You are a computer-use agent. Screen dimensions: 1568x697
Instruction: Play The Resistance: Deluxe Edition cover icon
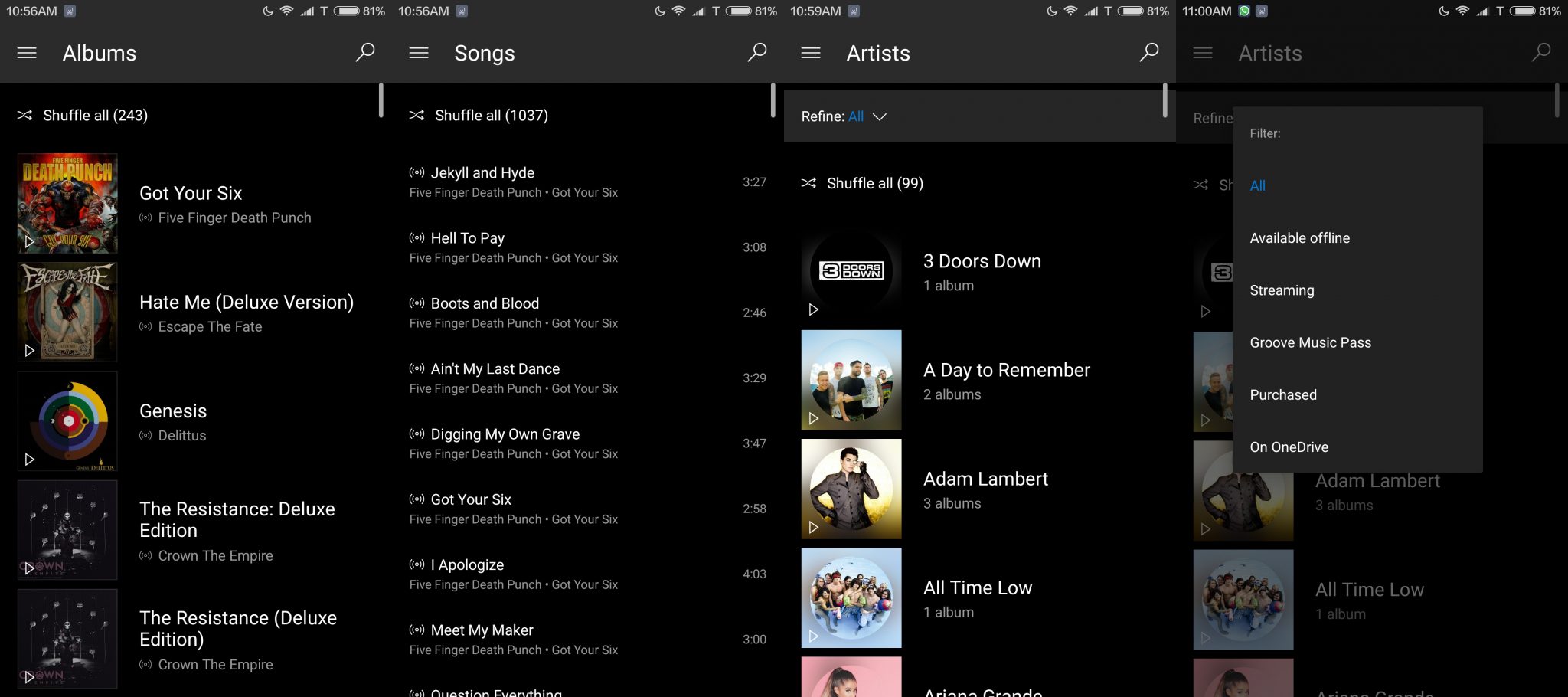click(x=29, y=568)
